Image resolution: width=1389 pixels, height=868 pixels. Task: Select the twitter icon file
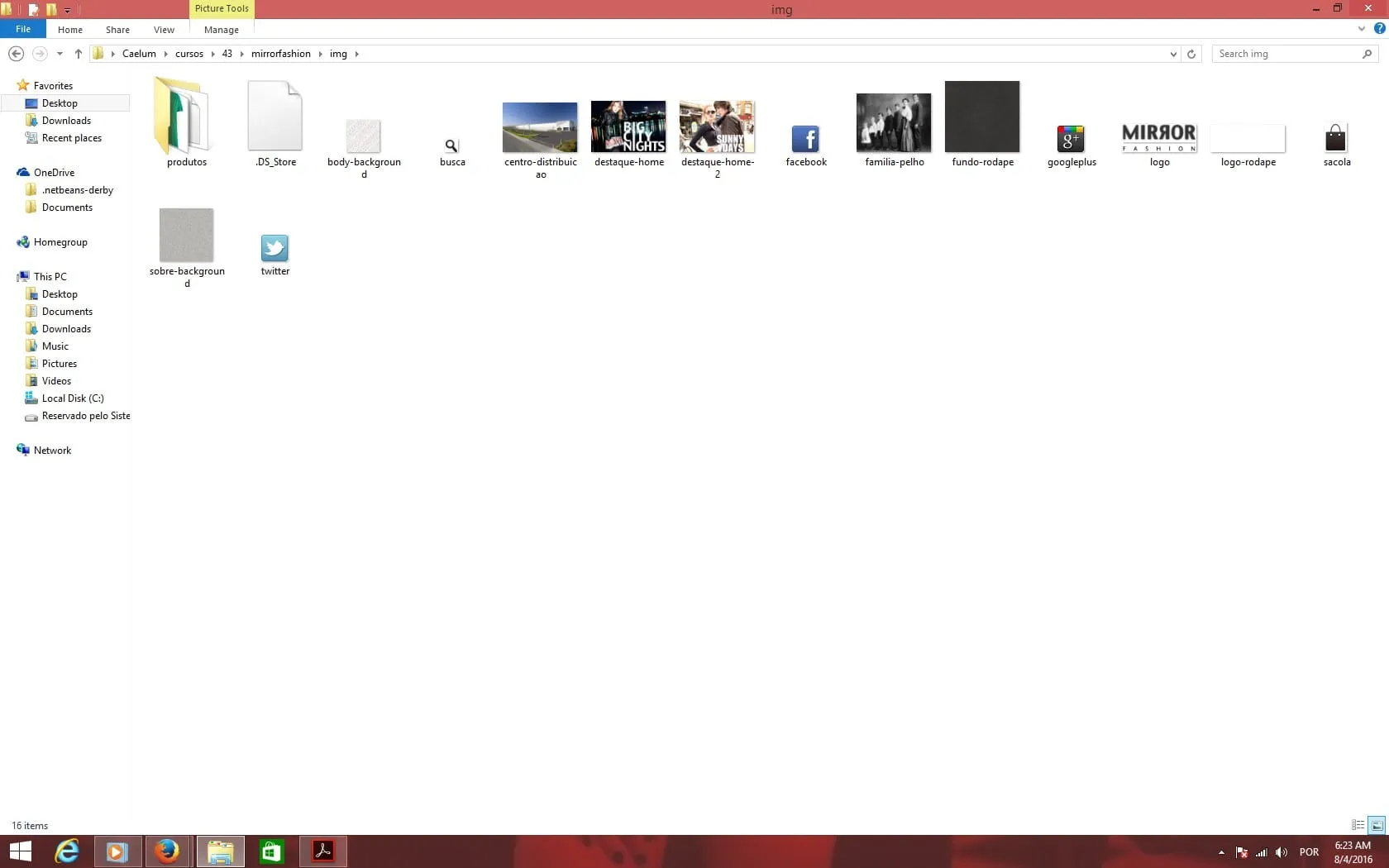point(274,248)
